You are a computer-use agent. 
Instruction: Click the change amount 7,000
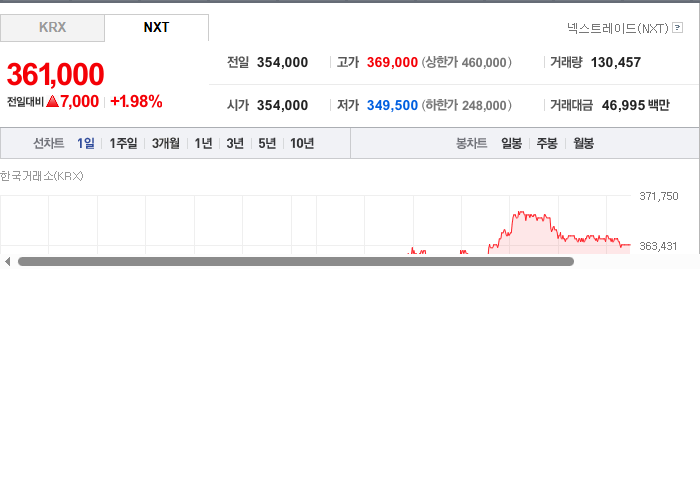pos(79,102)
